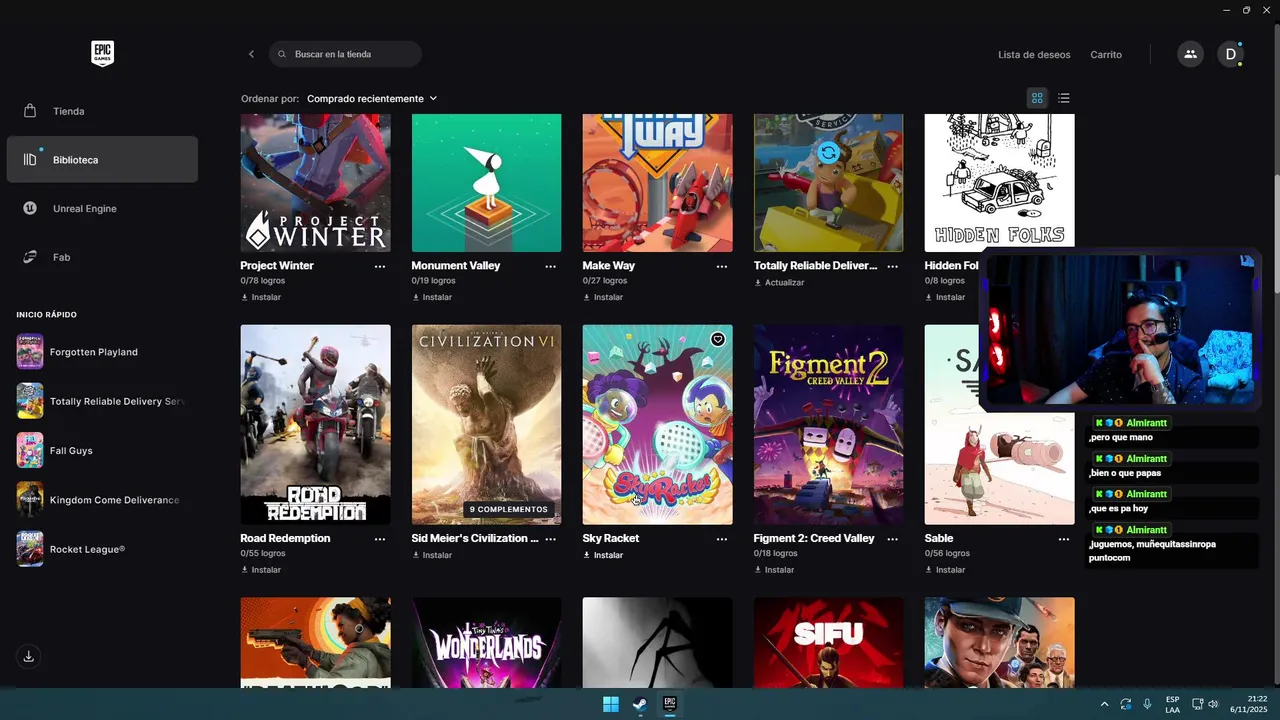Viewport: 1280px width, 720px height.
Task: Open the Windows Start button
Action: tap(611, 704)
